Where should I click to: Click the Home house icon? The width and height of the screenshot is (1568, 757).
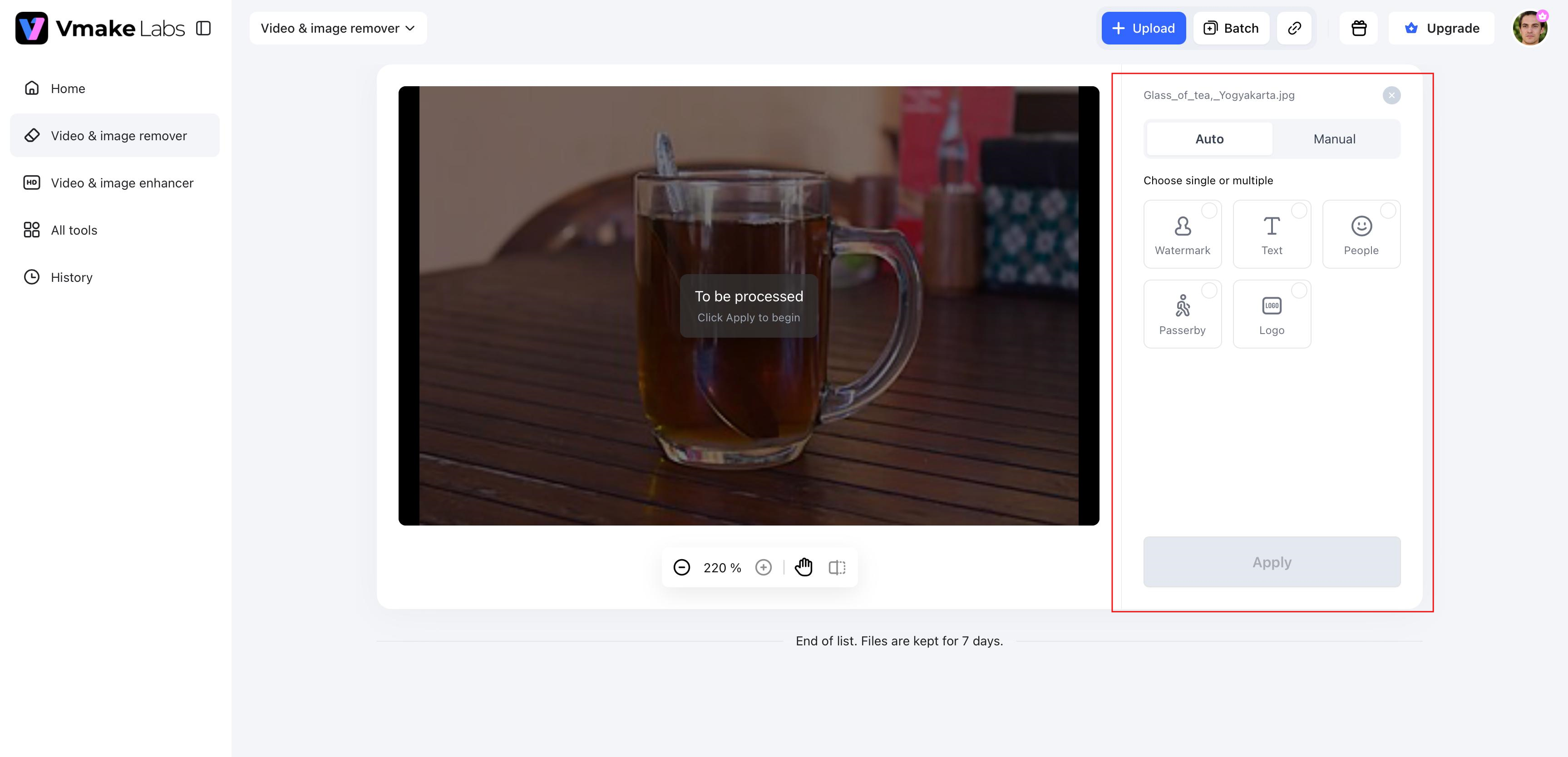click(32, 88)
